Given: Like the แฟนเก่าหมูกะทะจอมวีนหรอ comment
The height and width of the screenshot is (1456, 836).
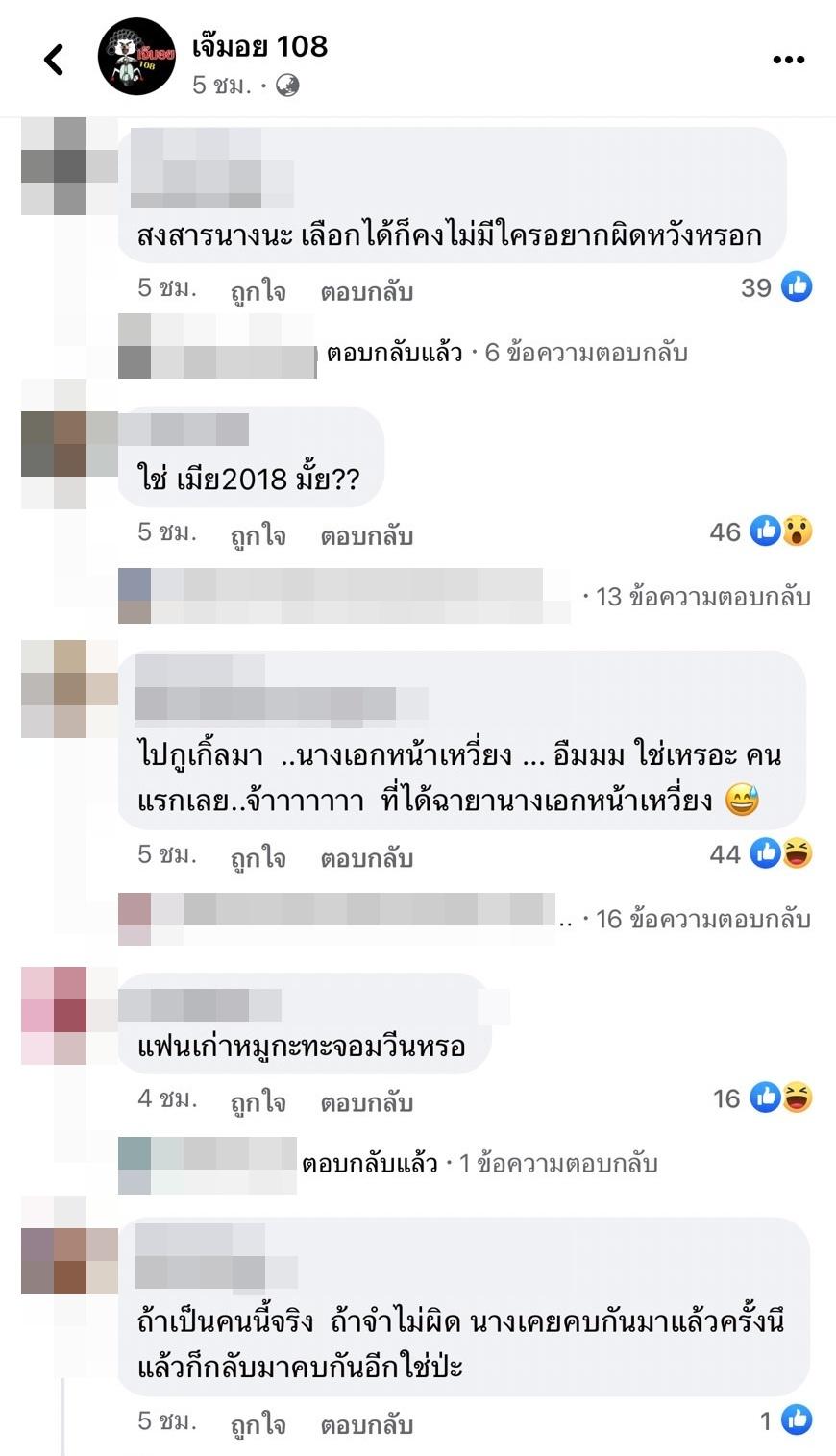Looking at the screenshot, I should [258, 1101].
